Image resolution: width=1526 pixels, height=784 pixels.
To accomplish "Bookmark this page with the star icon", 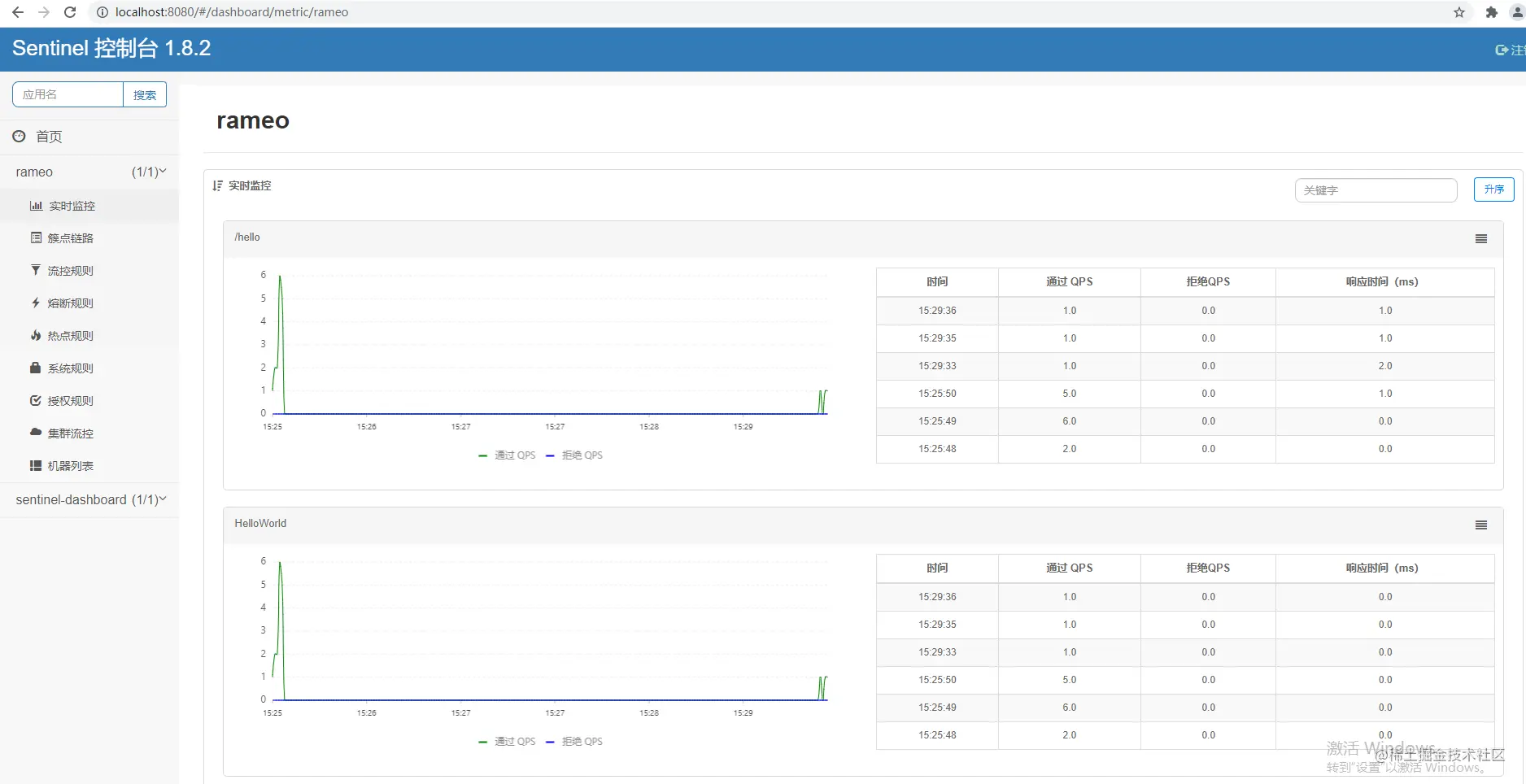I will click(x=1459, y=12).
